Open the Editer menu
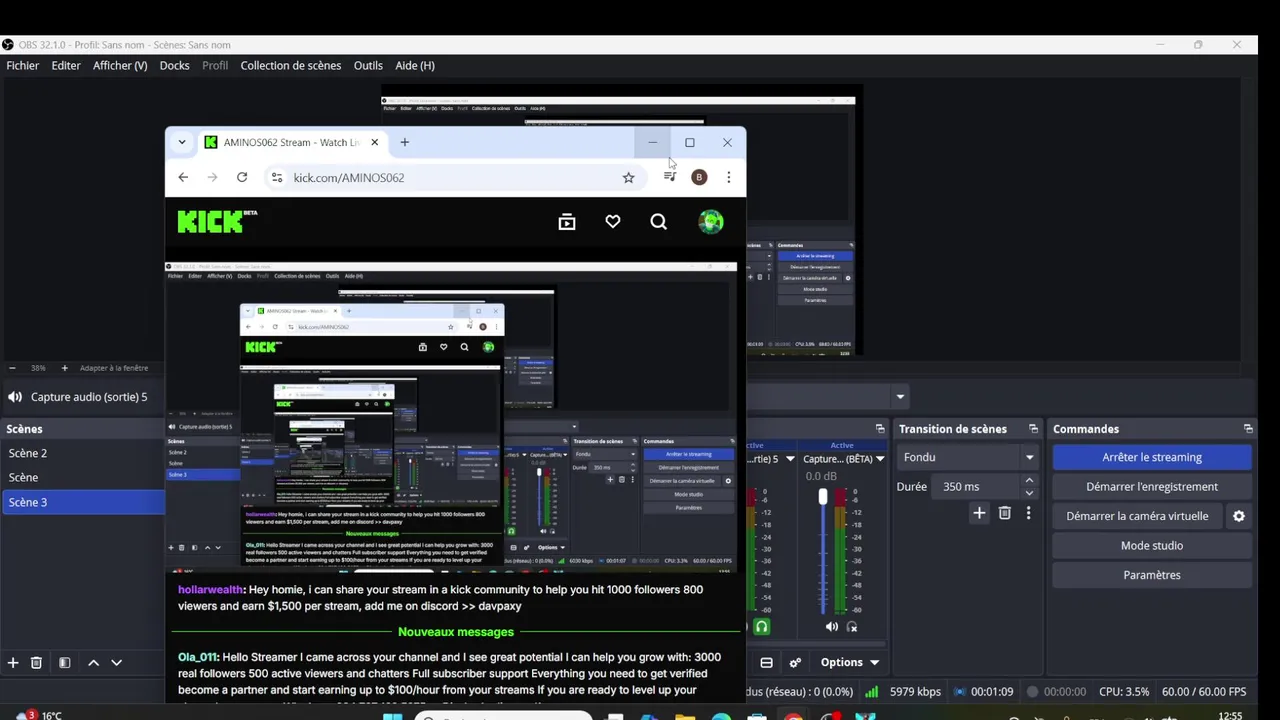 (66, 65)
